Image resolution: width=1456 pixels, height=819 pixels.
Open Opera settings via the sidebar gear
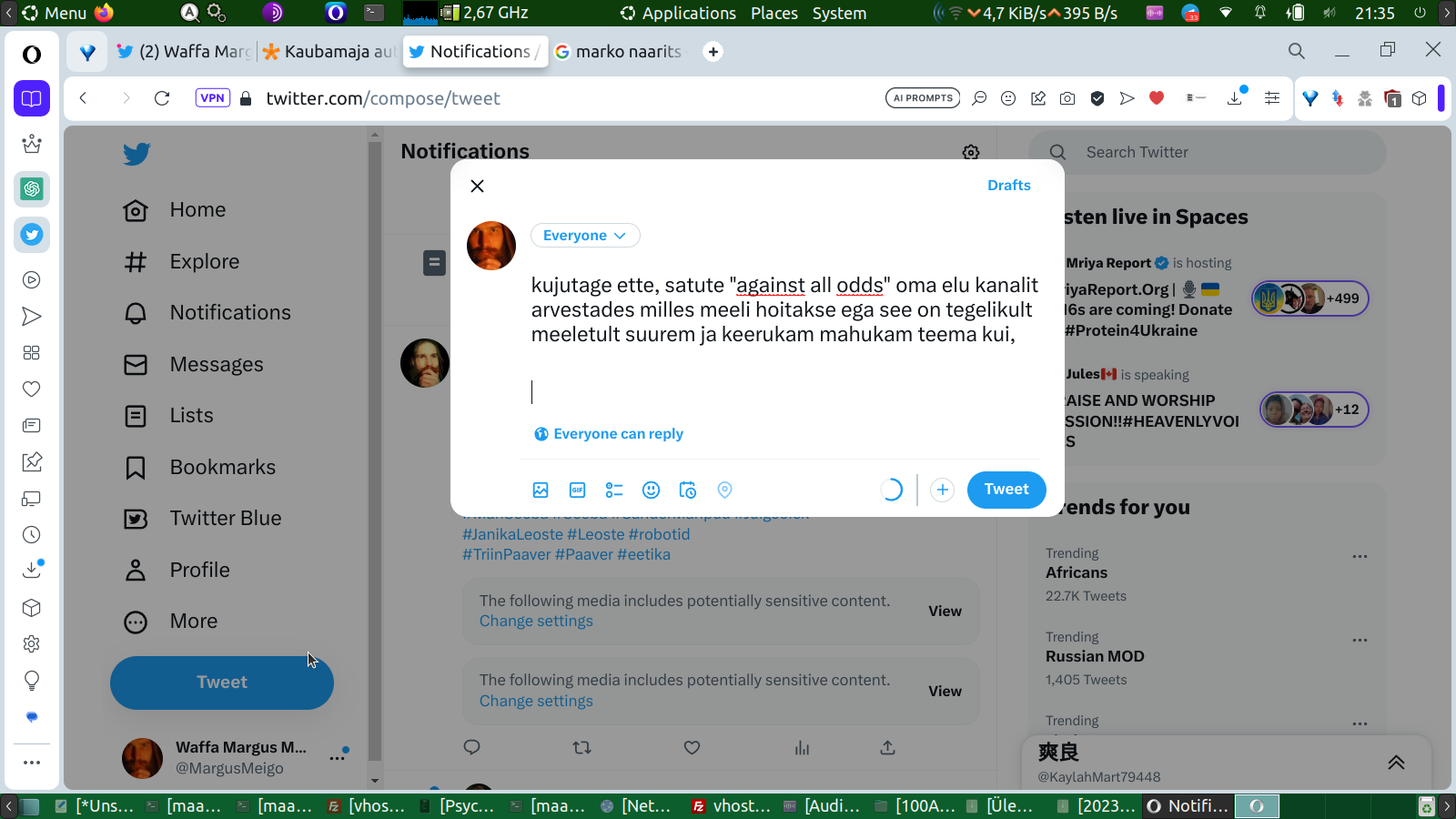(x=32, y=644)
